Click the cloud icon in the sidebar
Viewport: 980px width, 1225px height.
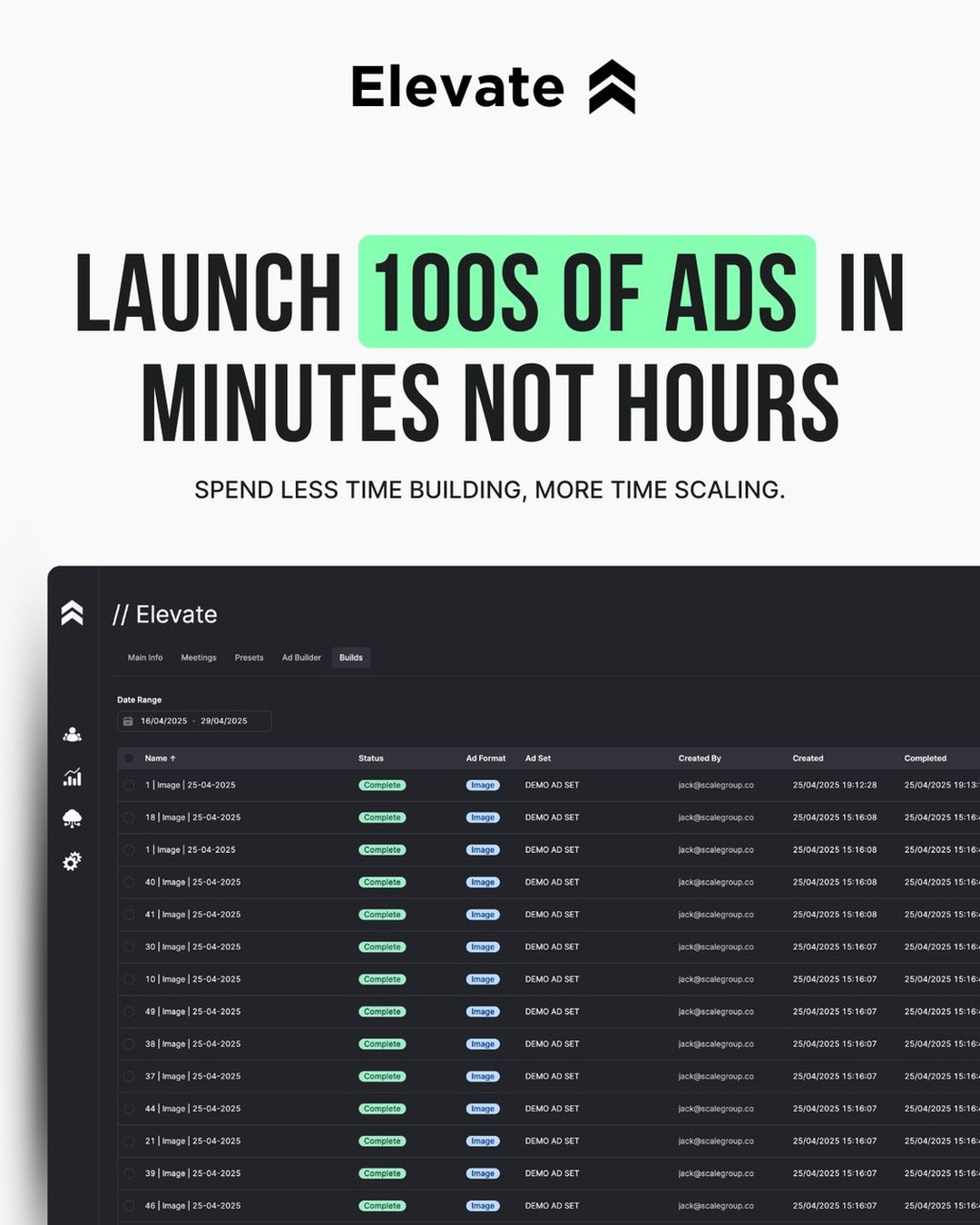click(x=73, y=818)
